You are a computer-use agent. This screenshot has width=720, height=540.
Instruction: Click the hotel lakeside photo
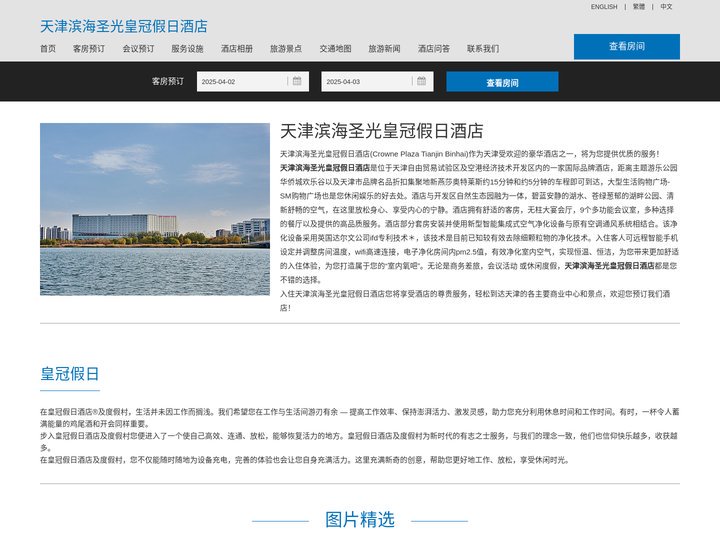click(x=155, y=209)
